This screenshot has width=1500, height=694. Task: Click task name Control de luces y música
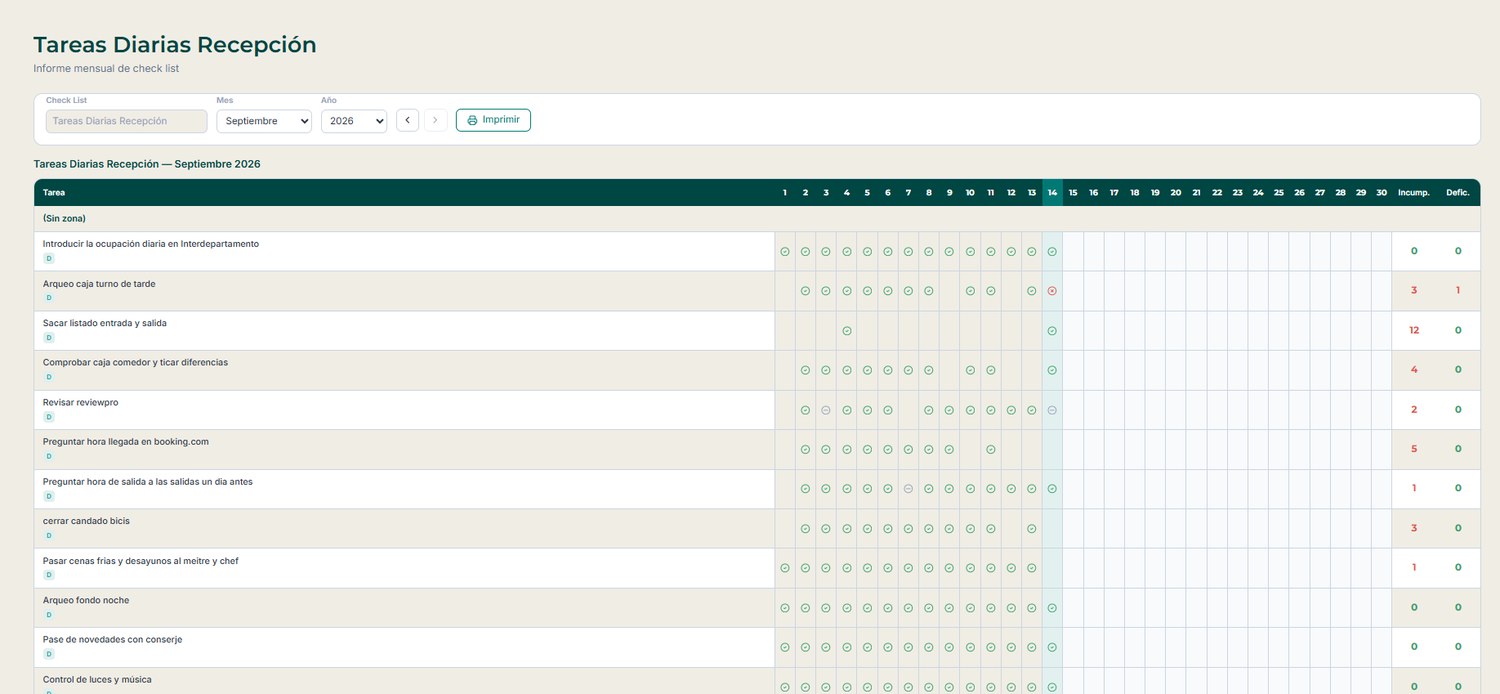[97, 680]
